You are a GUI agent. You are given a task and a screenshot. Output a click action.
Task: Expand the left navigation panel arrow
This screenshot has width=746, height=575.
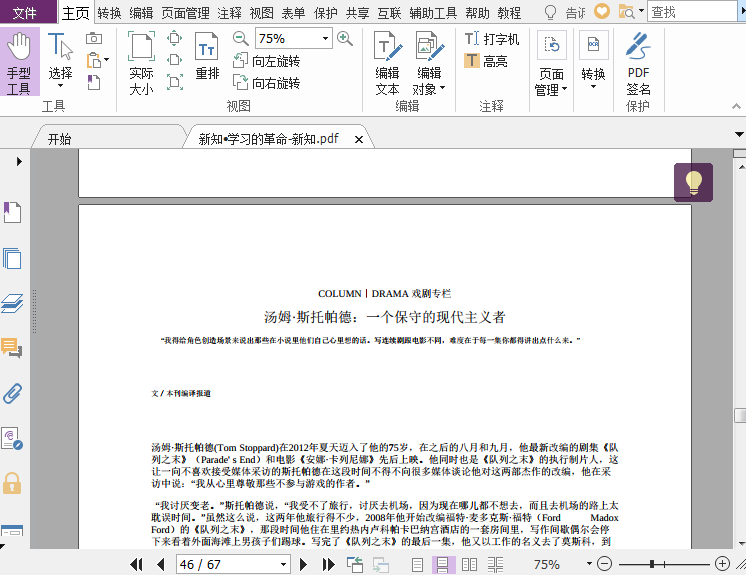click(x=19, y=161)
